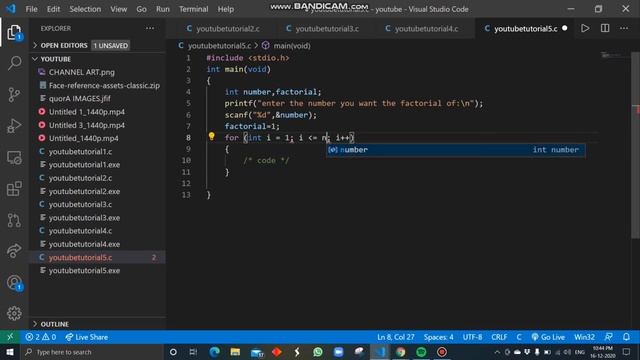Open Untitled 1_1440p.mp4 file
This screenshot has width=640, height=360.
pos(97,112)
